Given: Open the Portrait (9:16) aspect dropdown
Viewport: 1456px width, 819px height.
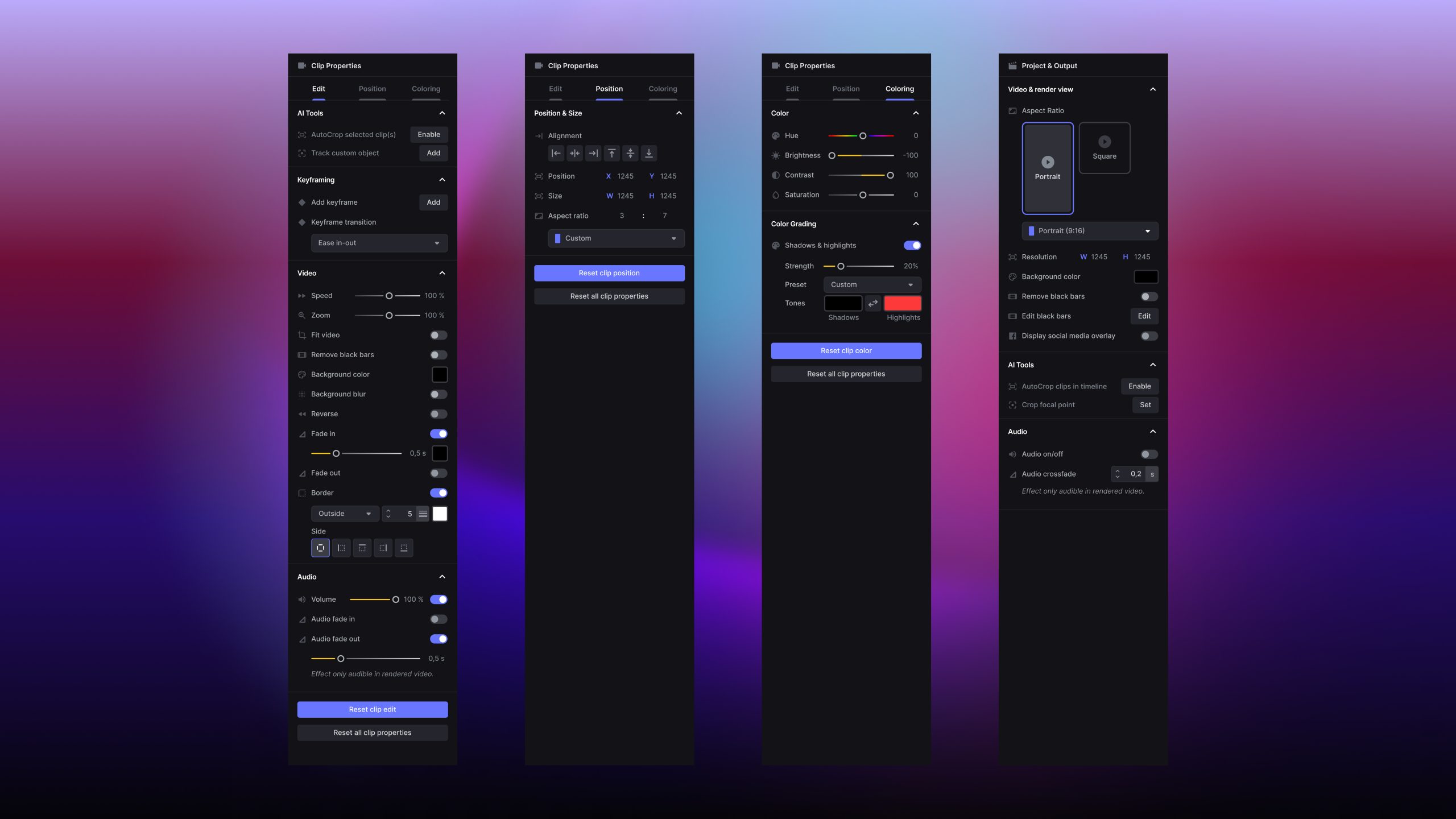Looking at the screenshot, I should click(1090, 231).
